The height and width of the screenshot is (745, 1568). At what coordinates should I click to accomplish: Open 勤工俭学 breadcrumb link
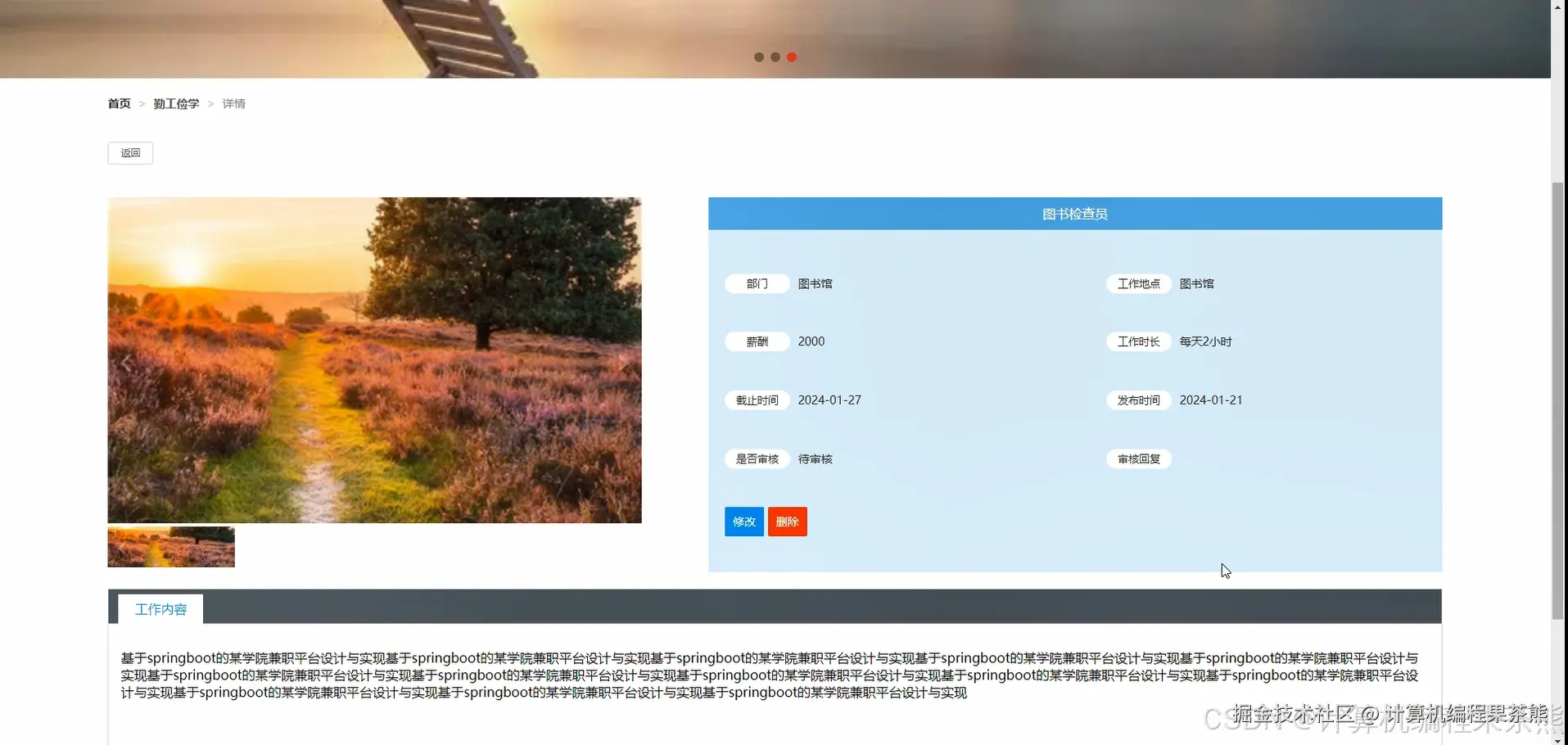(x=176, y=104)
